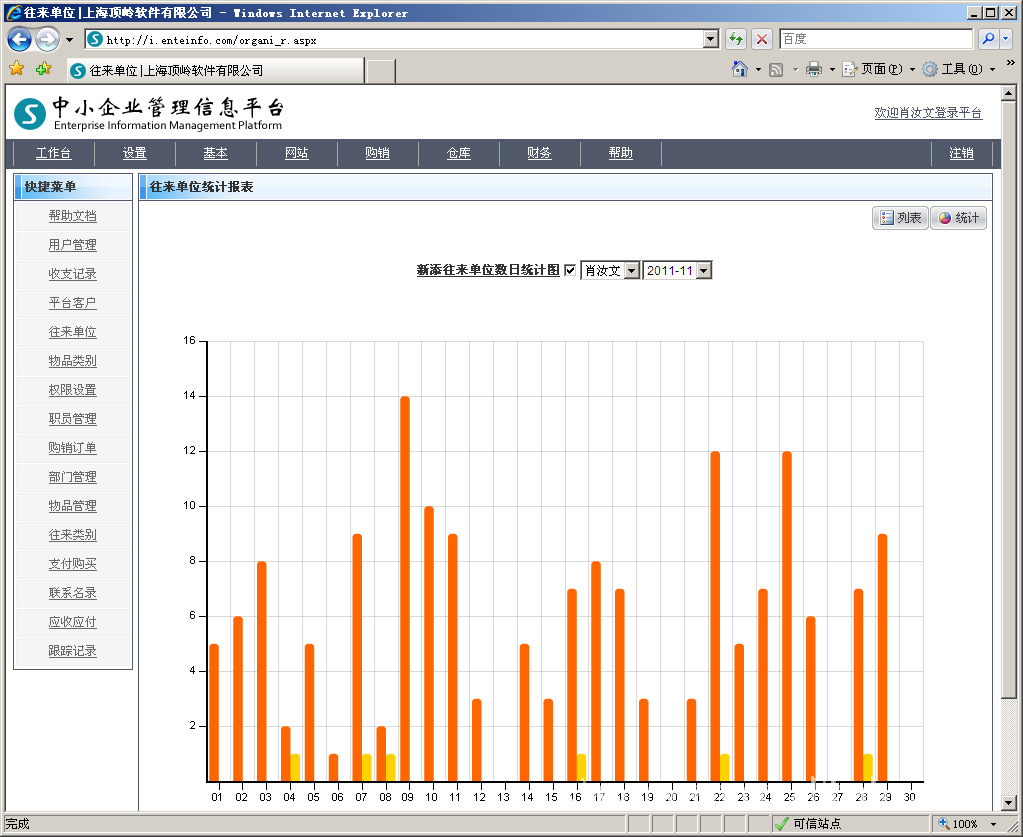Open 用户管理 in the quick menu
The height and width of the screenshot is (837, 1023).
coord(73,245)
